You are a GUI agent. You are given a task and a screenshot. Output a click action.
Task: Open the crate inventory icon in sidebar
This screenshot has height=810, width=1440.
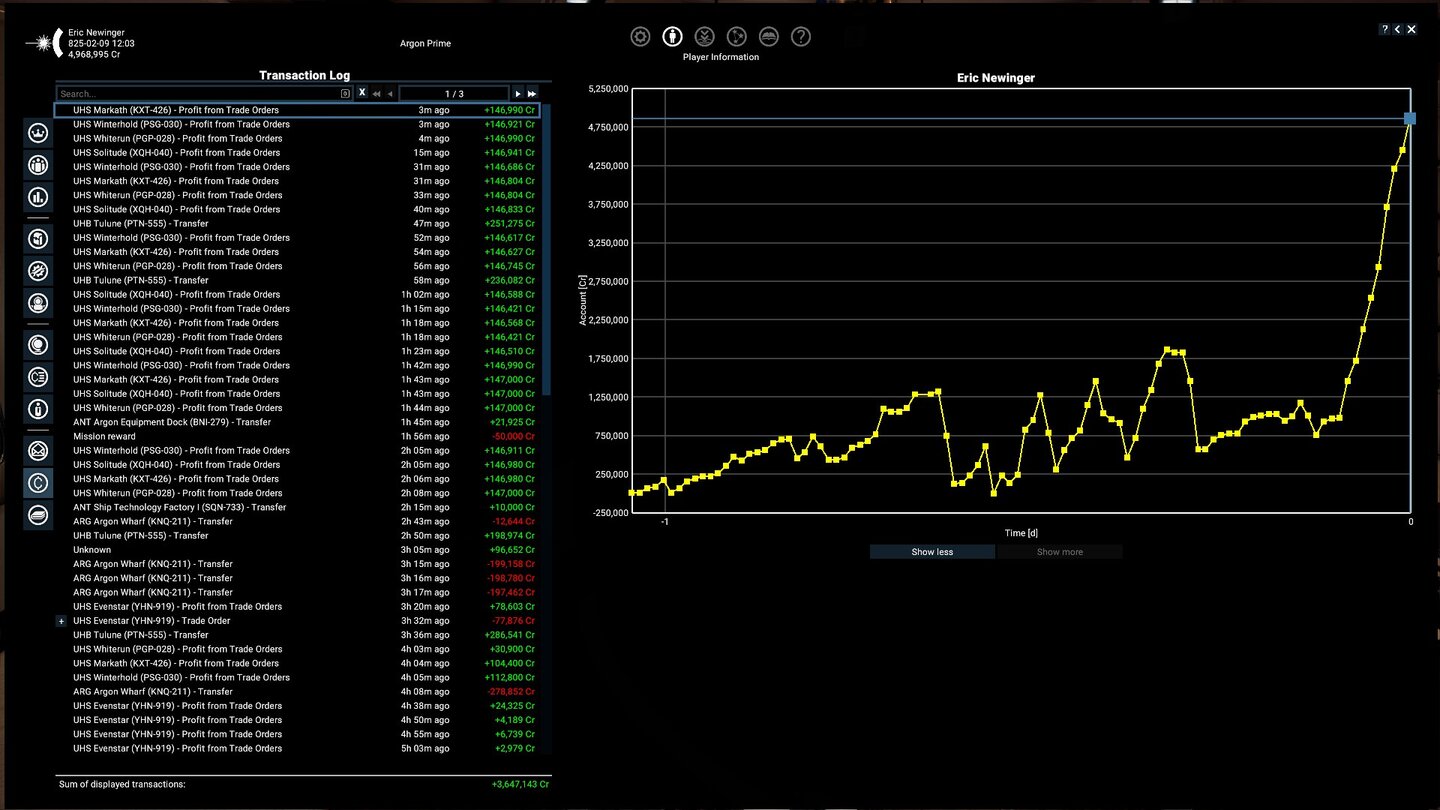click(x=38, y=238)
